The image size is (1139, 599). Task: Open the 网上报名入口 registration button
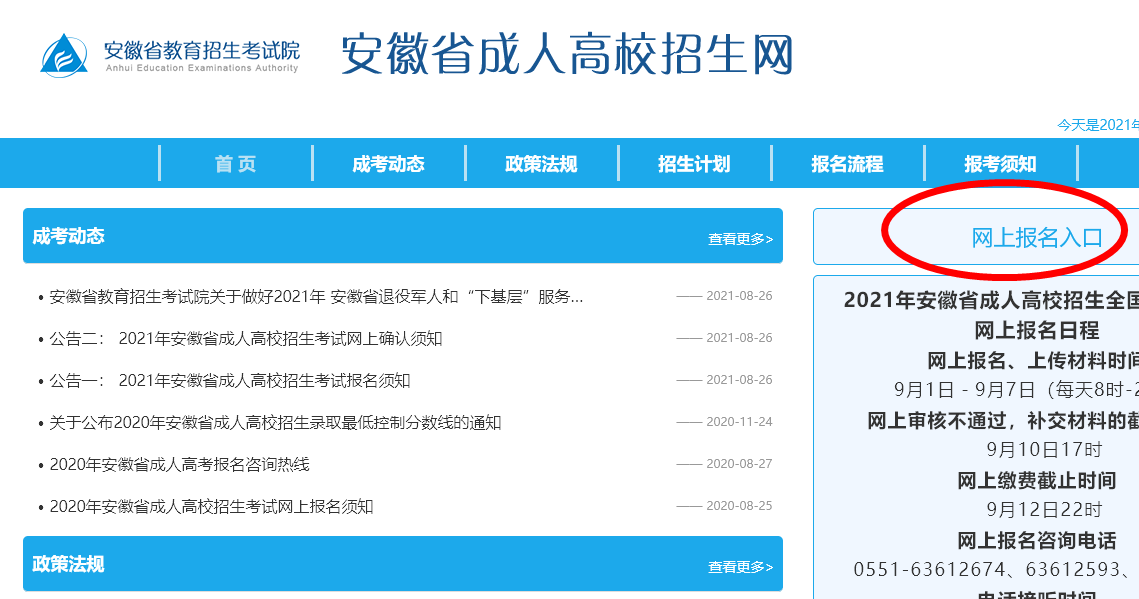1036,238
